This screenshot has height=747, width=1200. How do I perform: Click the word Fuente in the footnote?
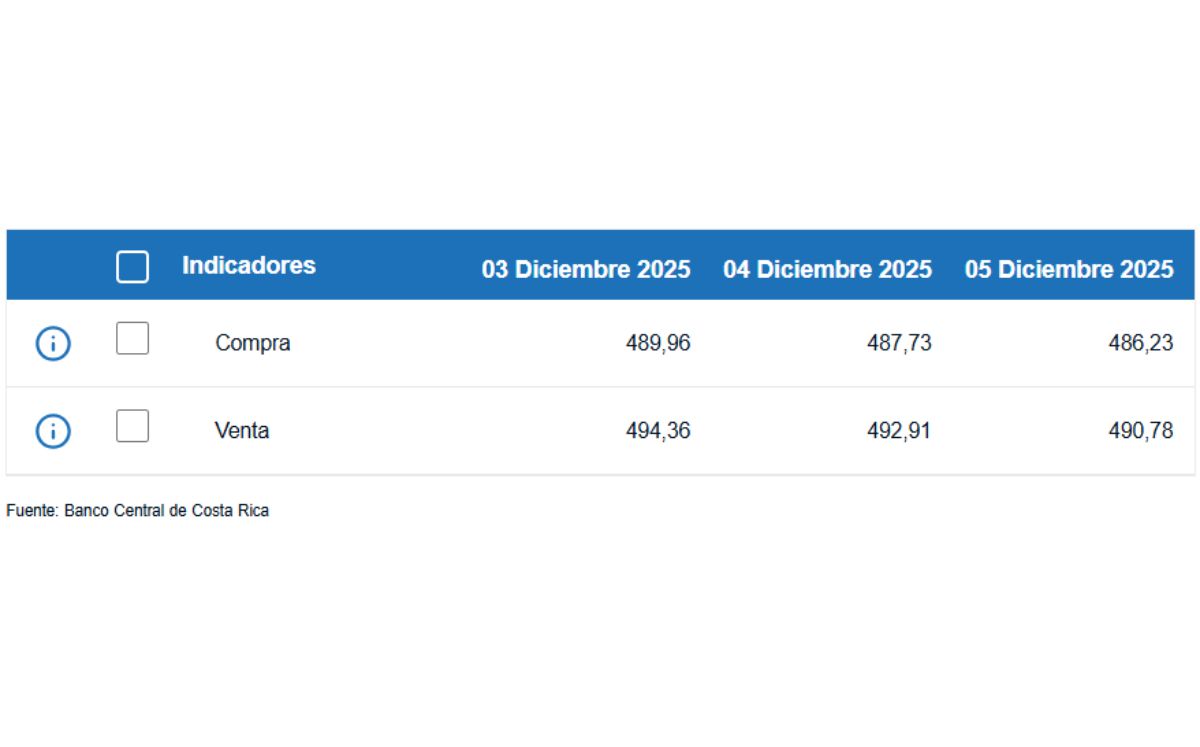[31, 511]
